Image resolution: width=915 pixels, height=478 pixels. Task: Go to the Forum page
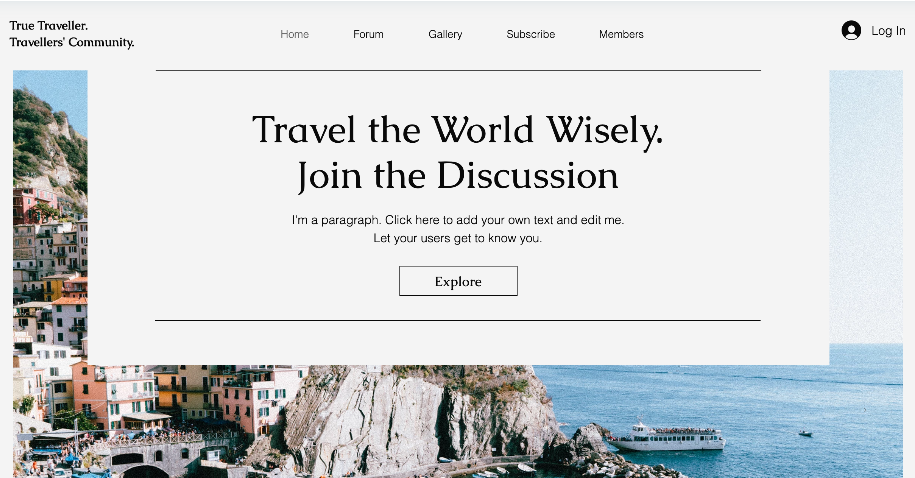click(368, 34)
